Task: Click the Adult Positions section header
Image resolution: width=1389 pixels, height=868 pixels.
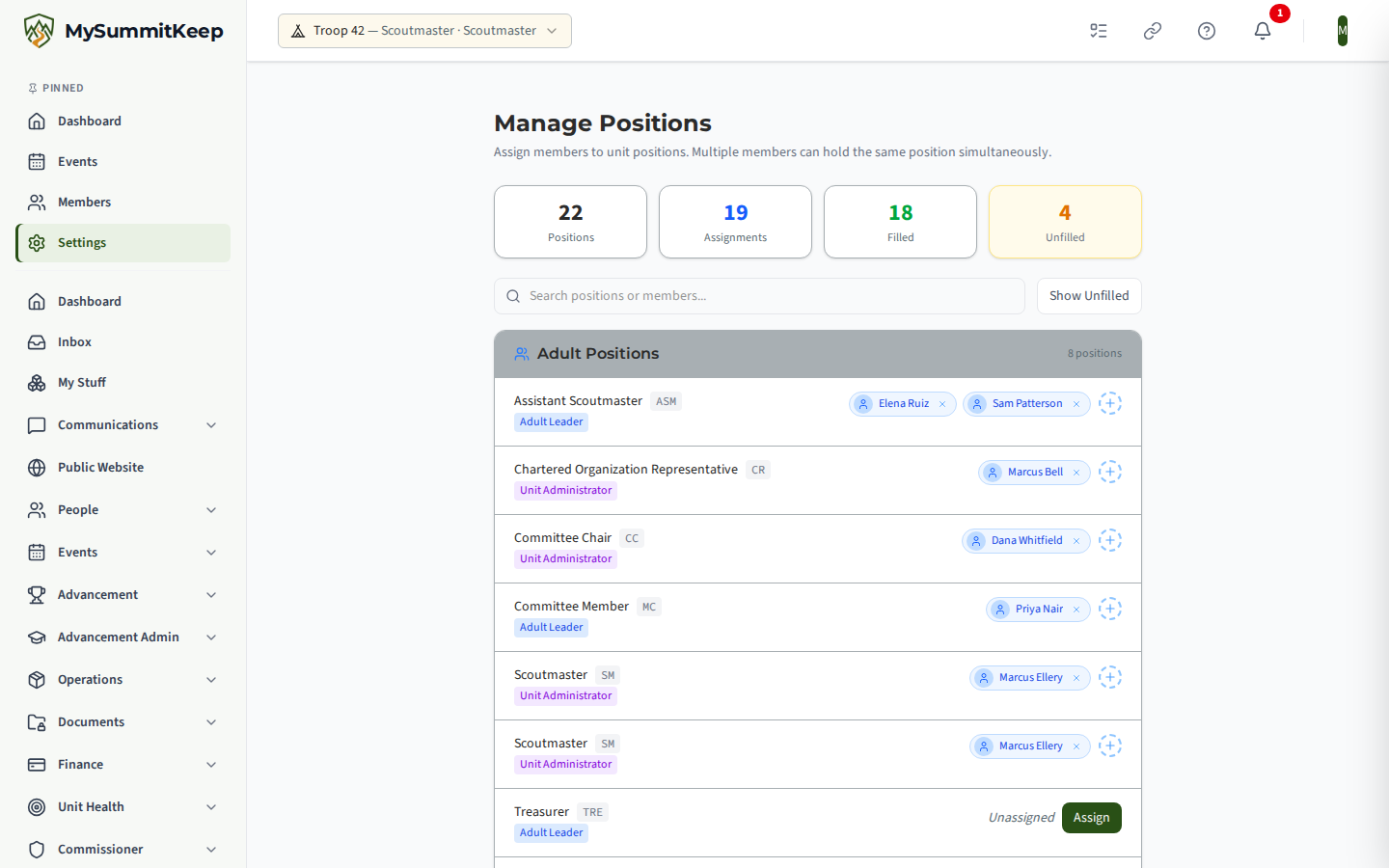Action: point(818,354)
